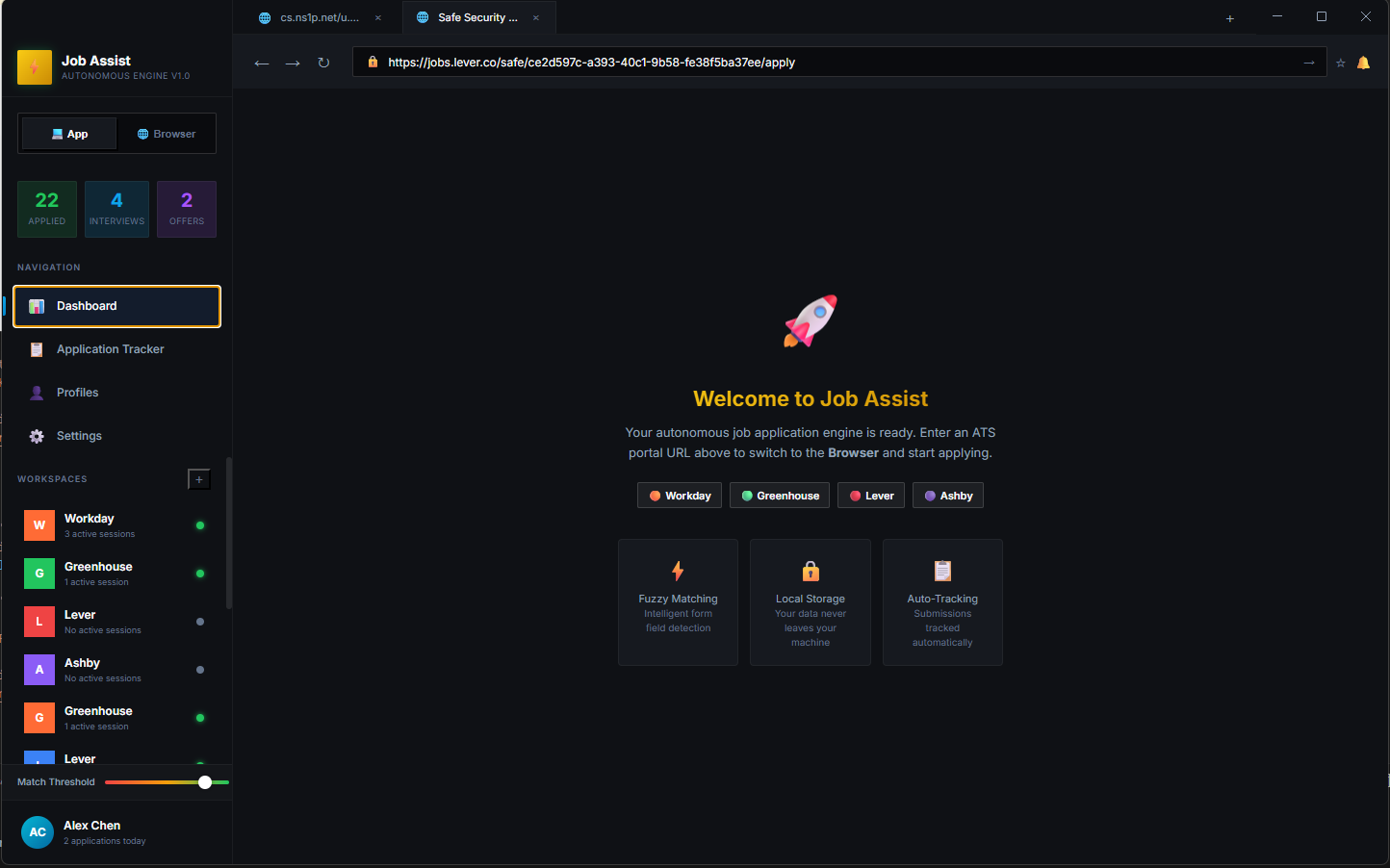Click the Profiles person icon

(x=37, y=393)
